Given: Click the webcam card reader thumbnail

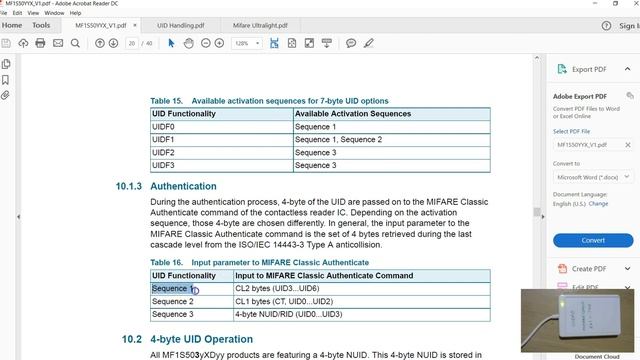Looking at the screenshot, I should (577, 320).
